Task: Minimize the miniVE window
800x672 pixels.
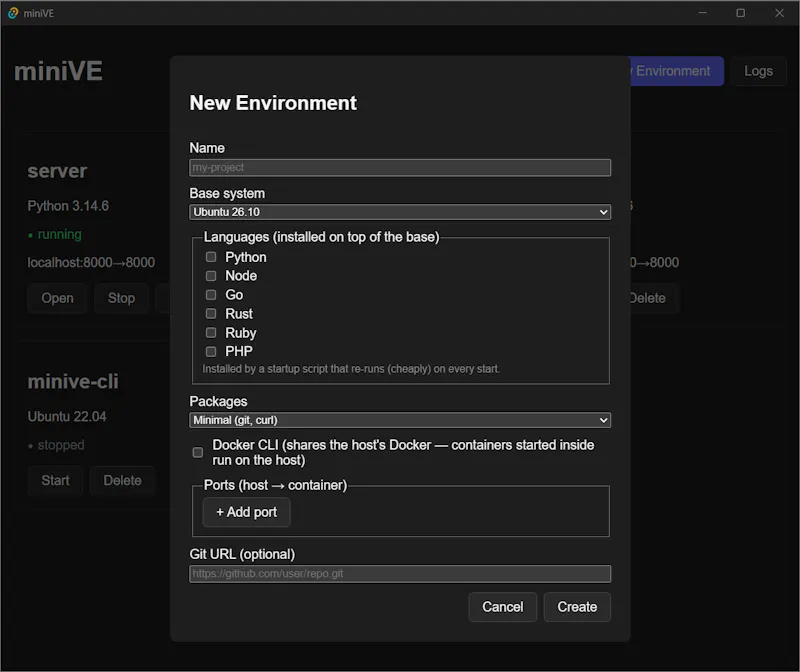Action: 703,13
